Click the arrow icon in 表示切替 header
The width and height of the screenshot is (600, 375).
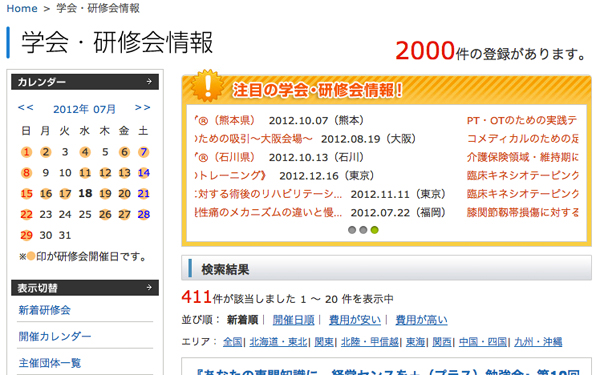click(x=149, y=287)
